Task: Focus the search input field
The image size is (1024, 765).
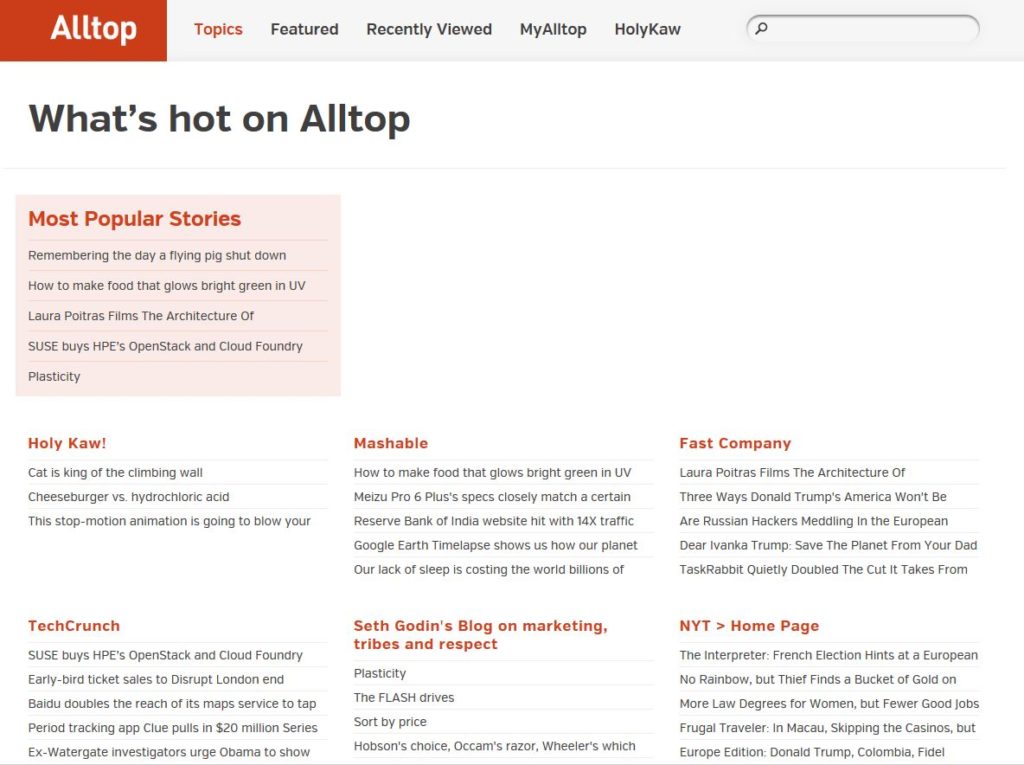Action: (863, 29)
